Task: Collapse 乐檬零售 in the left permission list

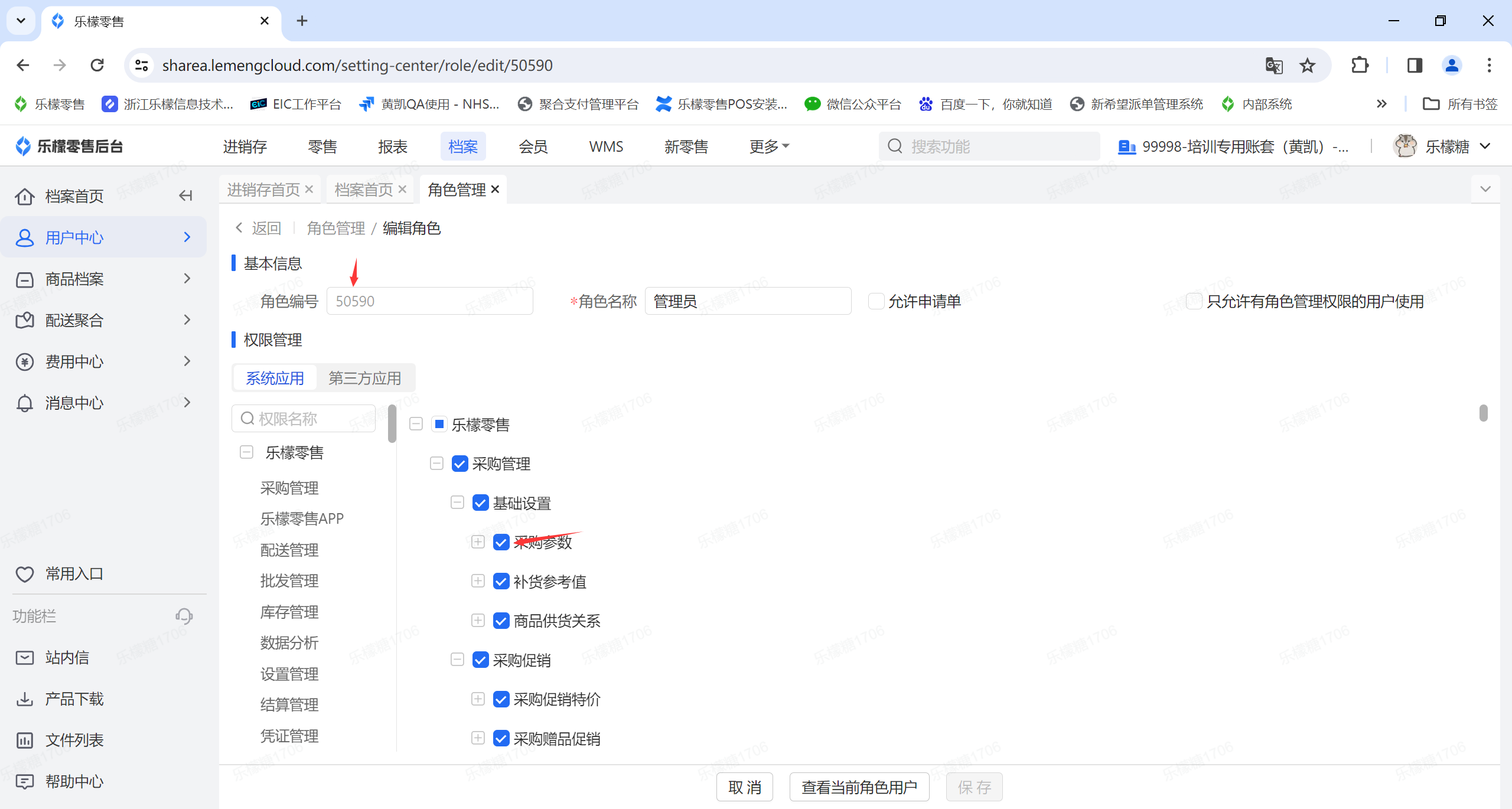Action: [247, 452]
